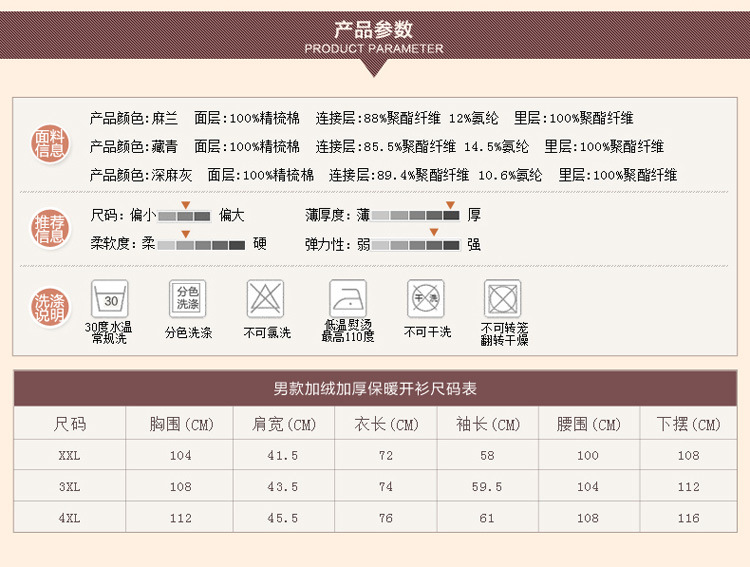Select the XXL size row label

tap(69, 455)
